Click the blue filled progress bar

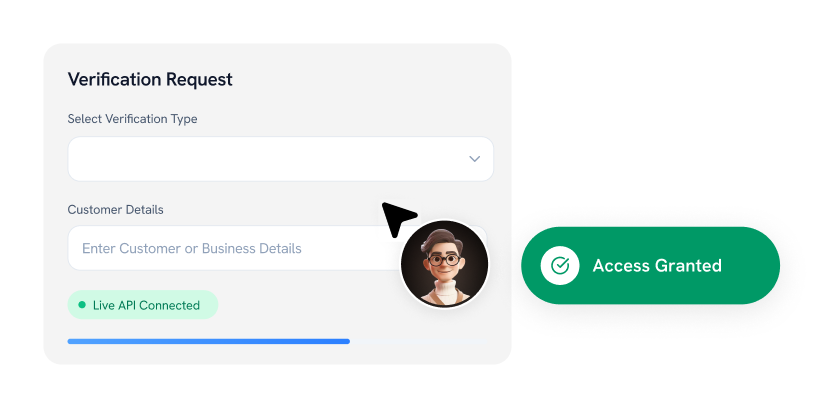pos(208,341)
